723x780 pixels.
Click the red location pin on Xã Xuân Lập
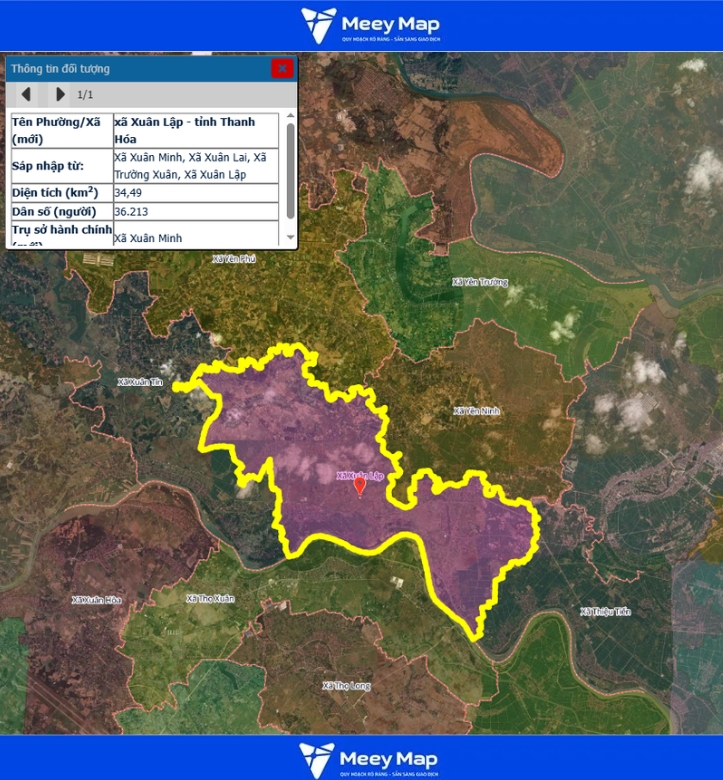(x=360, y=486)
